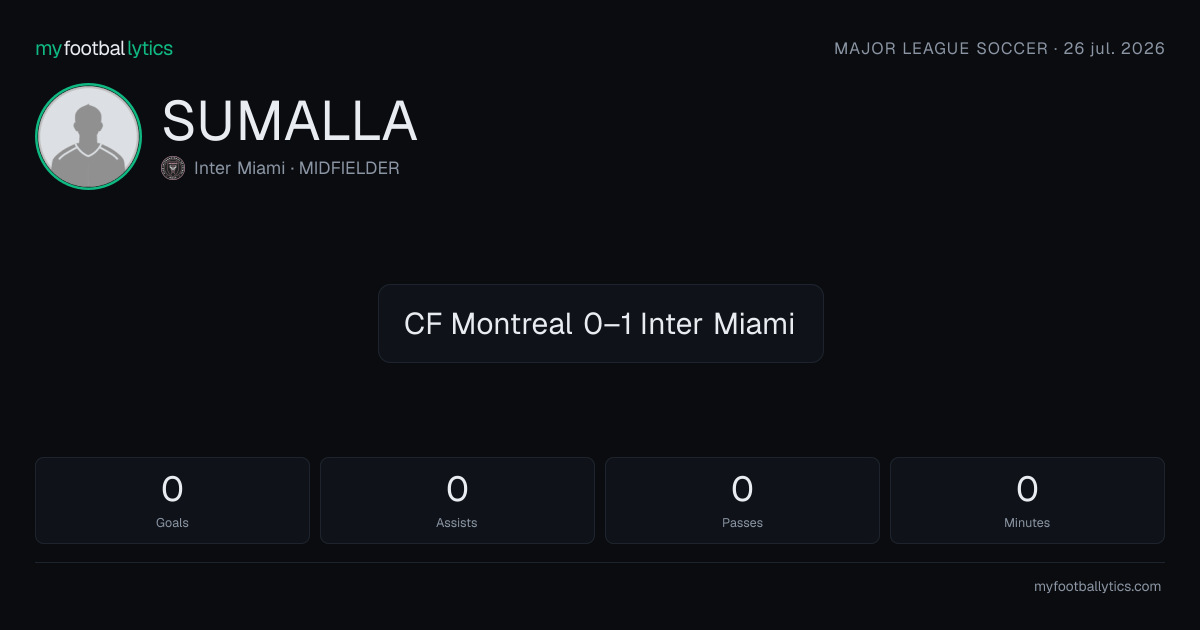The height and width of the screenshot is (630, 1200).
Task: Click the Assists label text
Action: click(x=457, y=522)
